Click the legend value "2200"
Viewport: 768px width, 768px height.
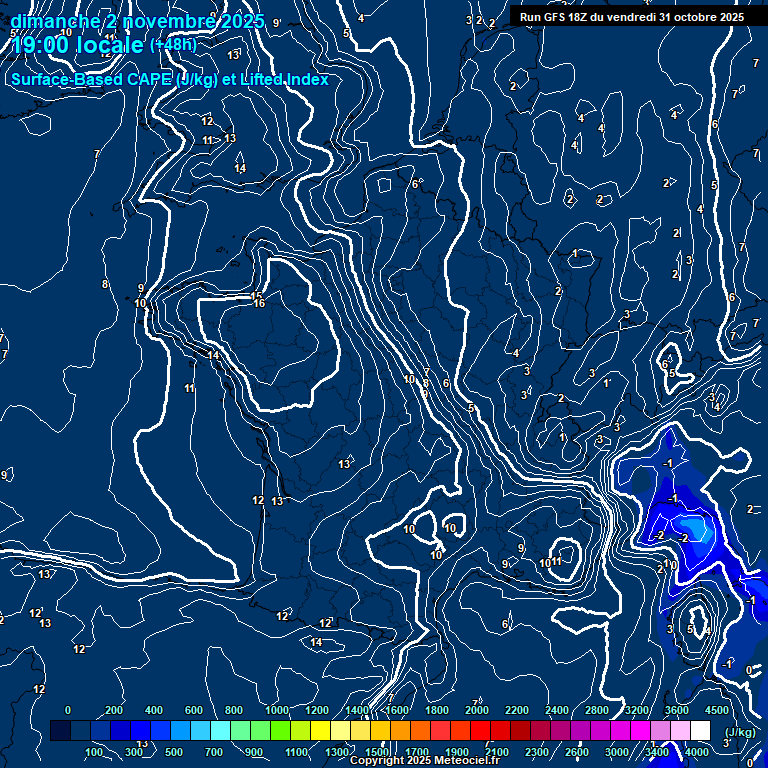point(517,710)
